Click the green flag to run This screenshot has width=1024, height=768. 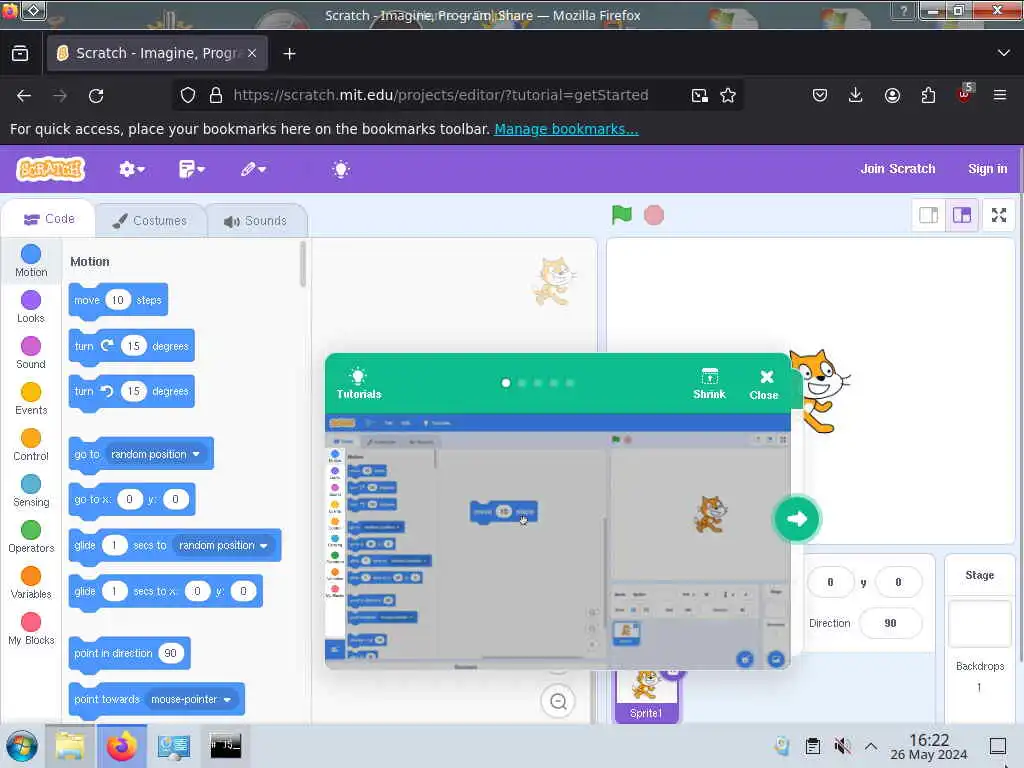coord(622,215)
